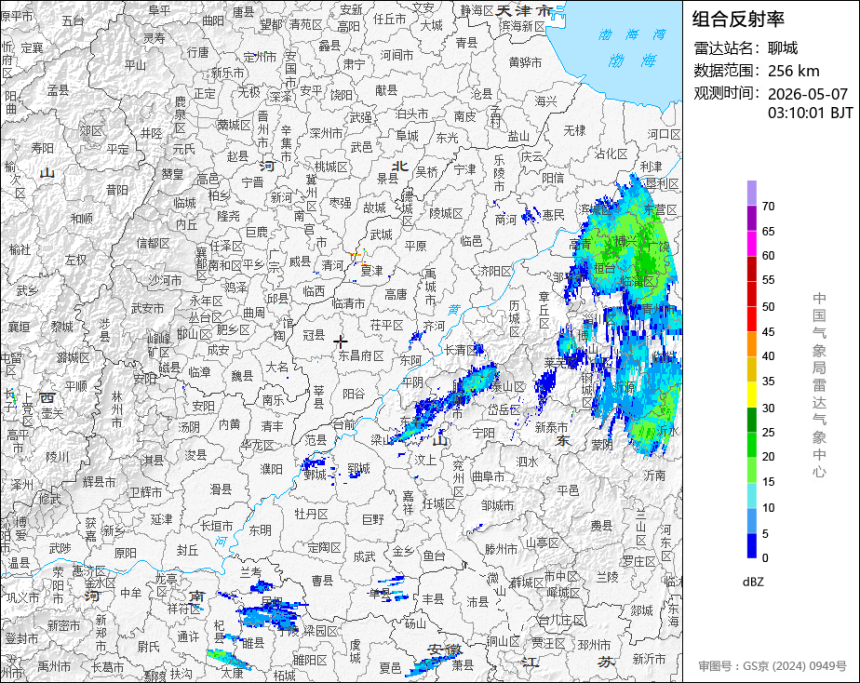
Task: Click the purple 65–70 dBZ swatch
Action: coord(752,218)
